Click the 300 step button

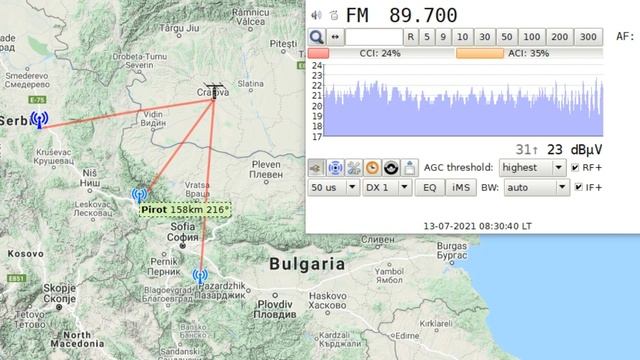[x=588, y=37]
